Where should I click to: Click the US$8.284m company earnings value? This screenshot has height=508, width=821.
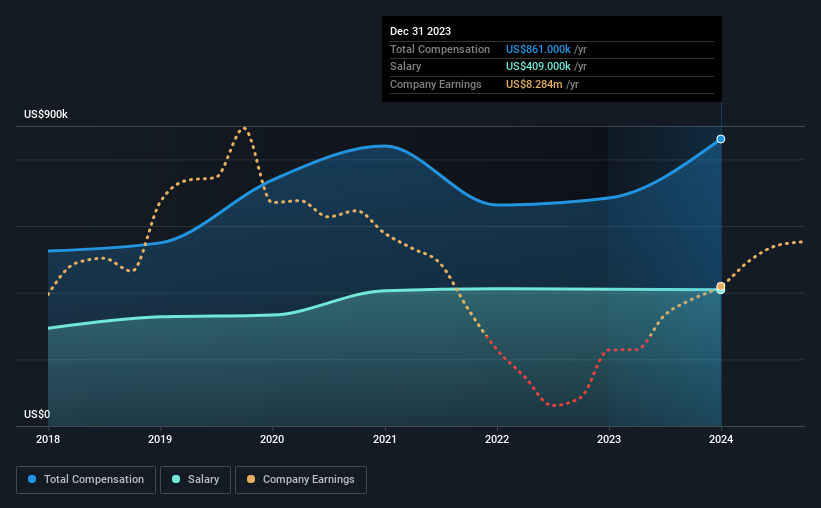coord(534,84)
